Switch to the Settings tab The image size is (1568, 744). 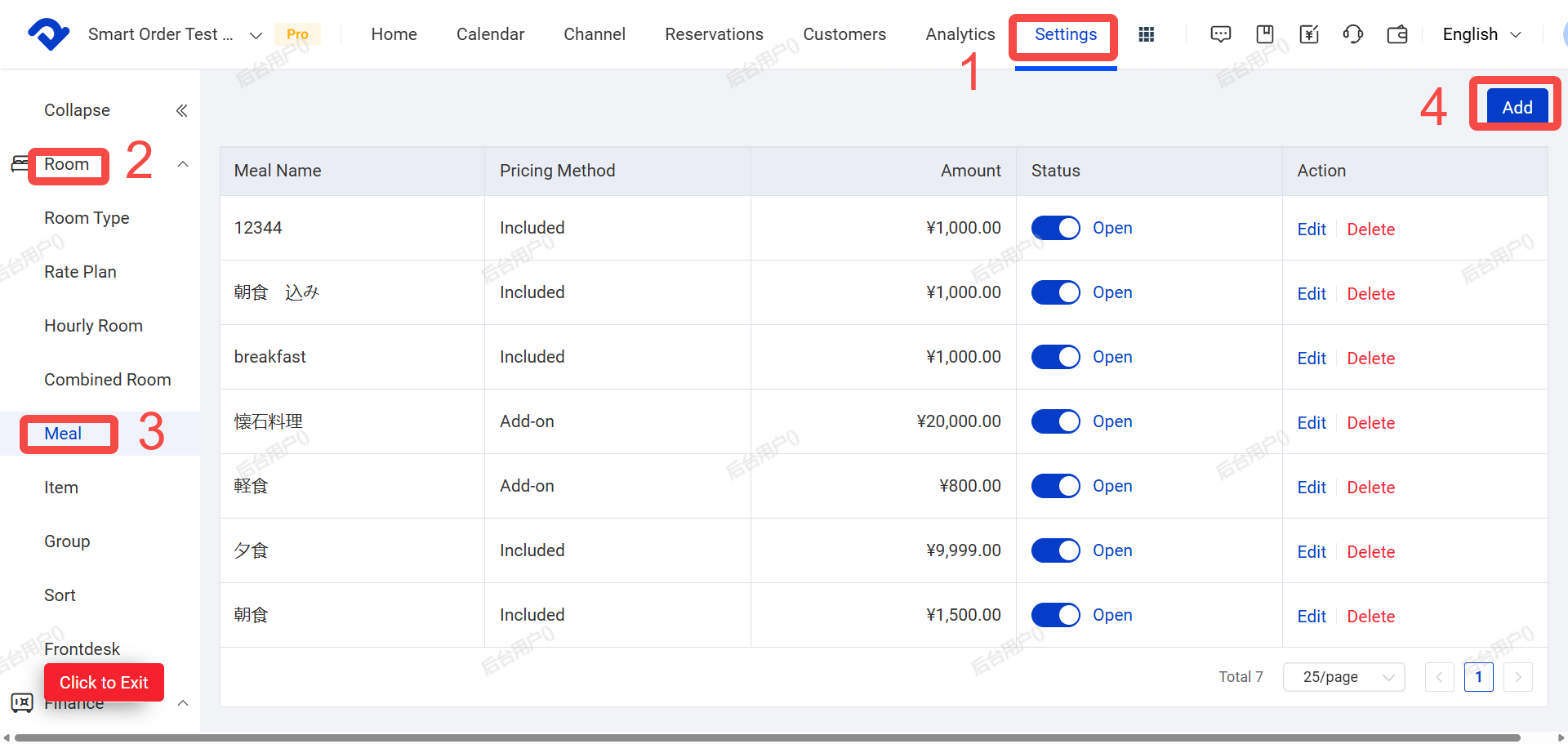click(x=1066, y=34)
